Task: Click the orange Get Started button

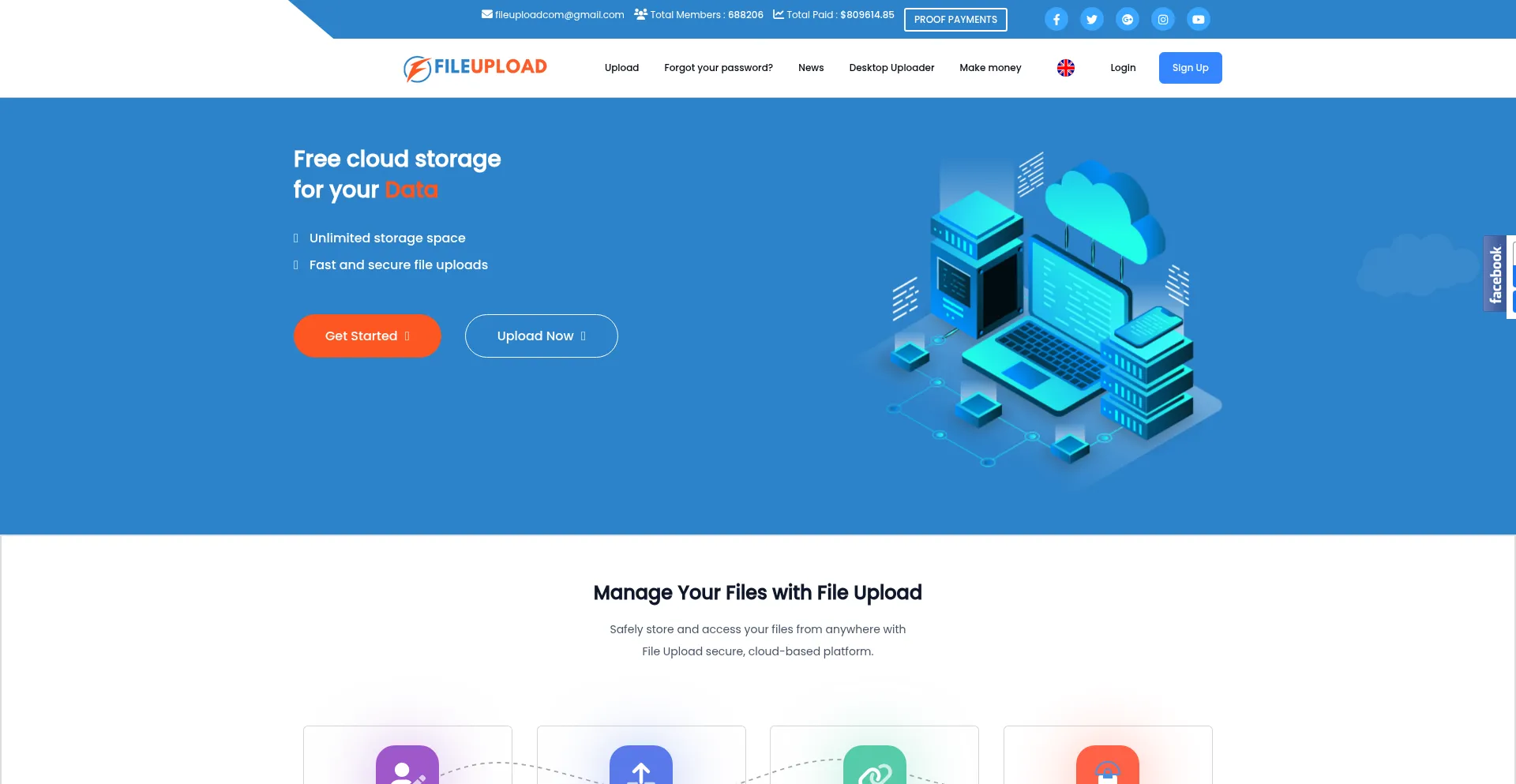Action: [367, 336]
